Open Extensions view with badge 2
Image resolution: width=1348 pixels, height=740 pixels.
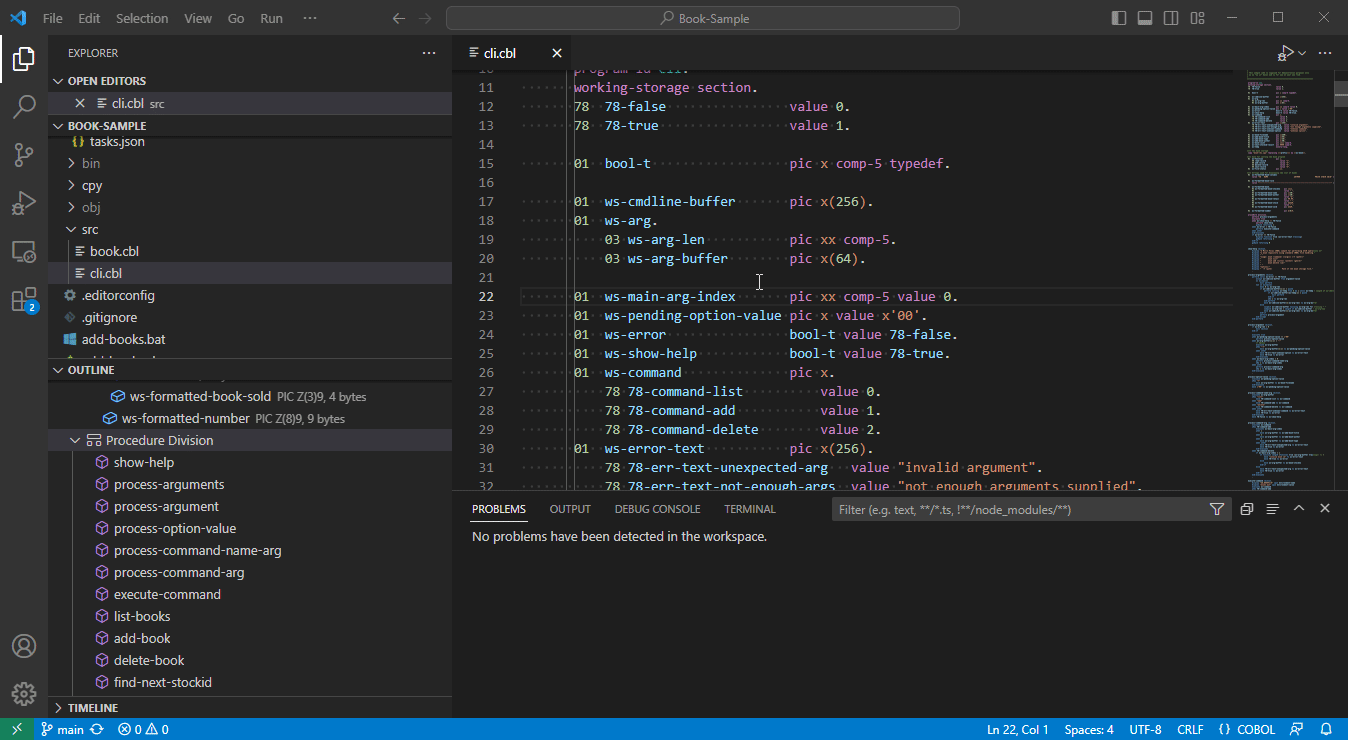click(24, 300)
